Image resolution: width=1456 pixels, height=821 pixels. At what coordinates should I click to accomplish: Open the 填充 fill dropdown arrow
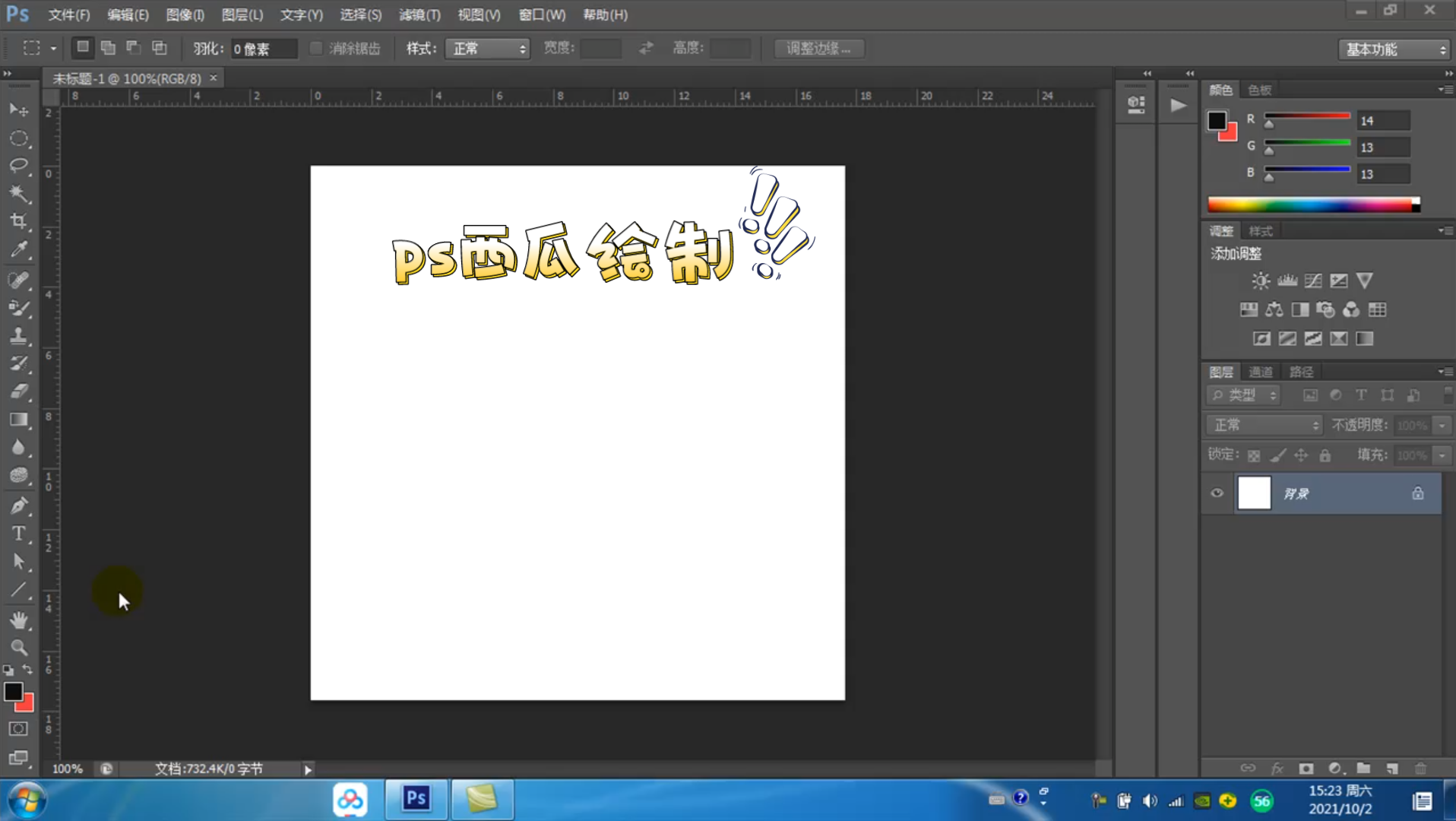click(1442, 456)
